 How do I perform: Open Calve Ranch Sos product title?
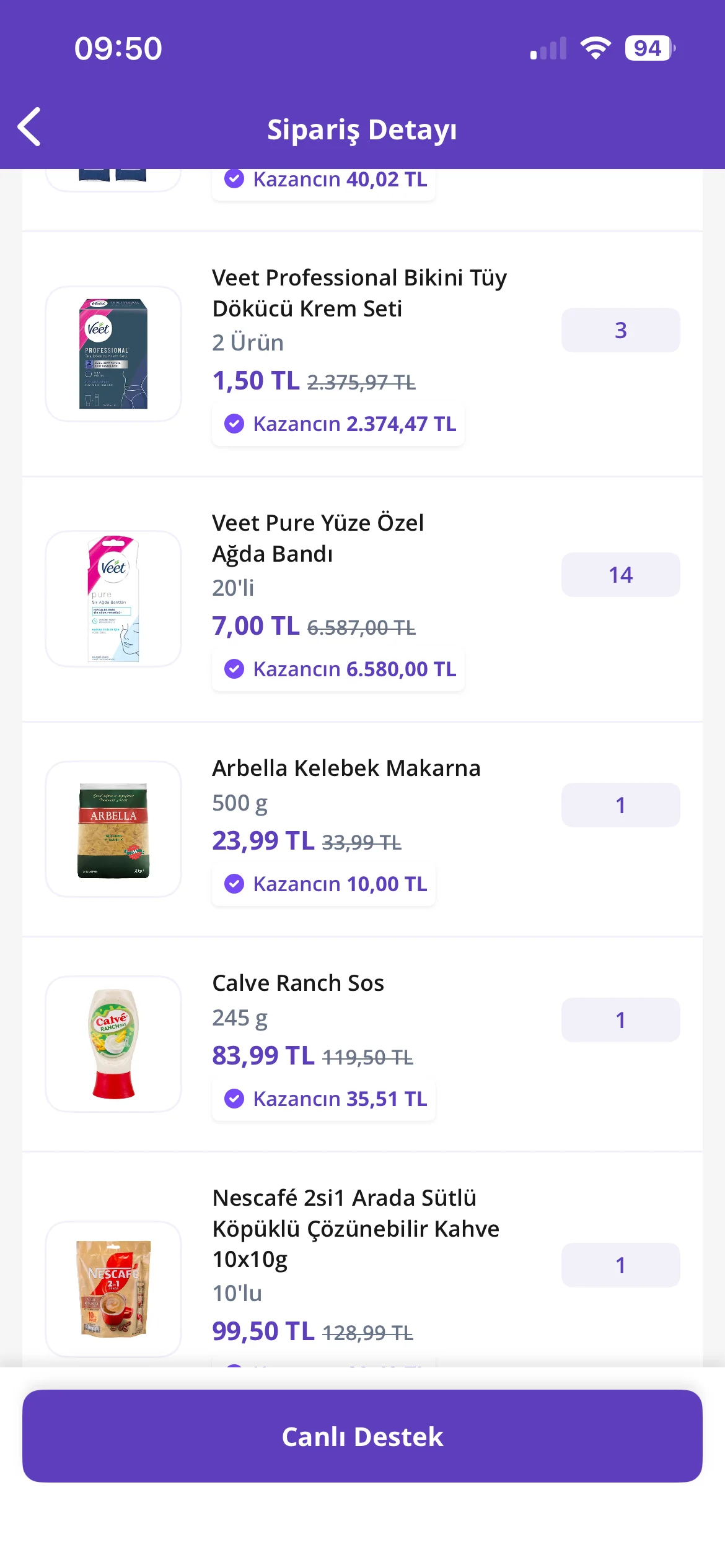298,983
